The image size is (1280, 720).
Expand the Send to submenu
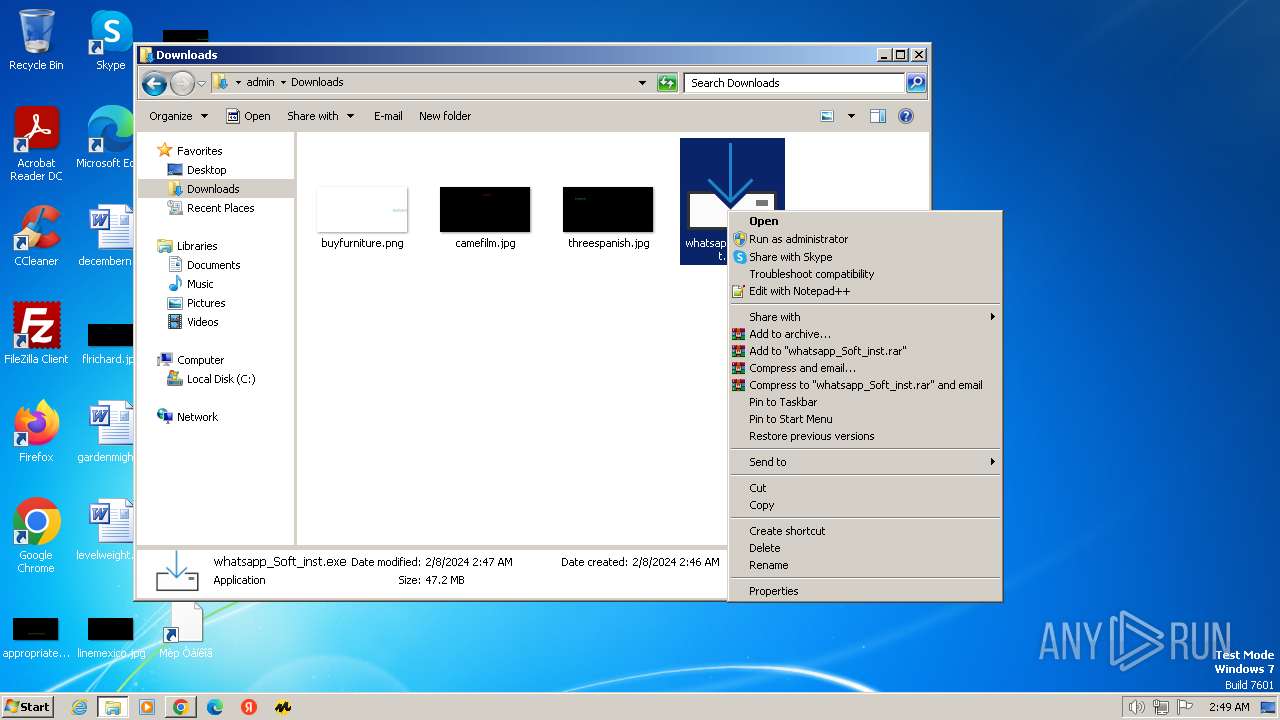click(865, 462)
